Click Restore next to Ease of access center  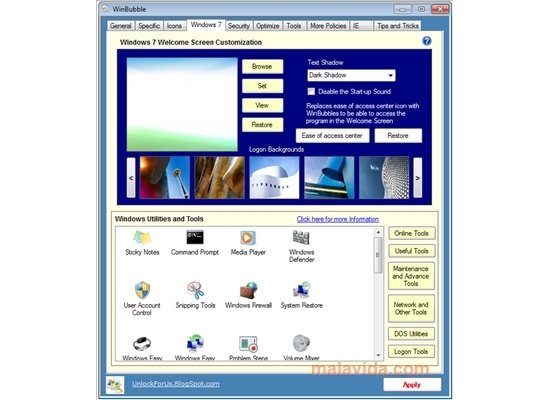tap(398, 135)
